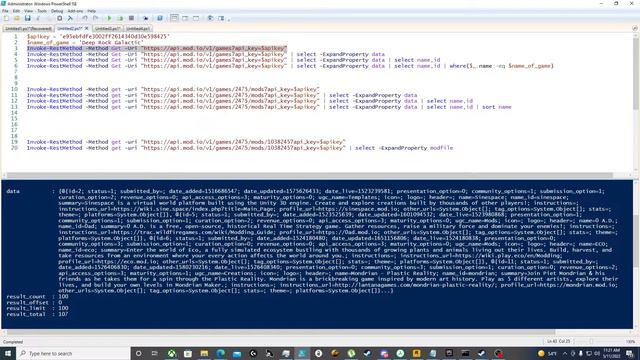Open Task View from the taskbar
The image size is (640, 360).
point(155,353)
